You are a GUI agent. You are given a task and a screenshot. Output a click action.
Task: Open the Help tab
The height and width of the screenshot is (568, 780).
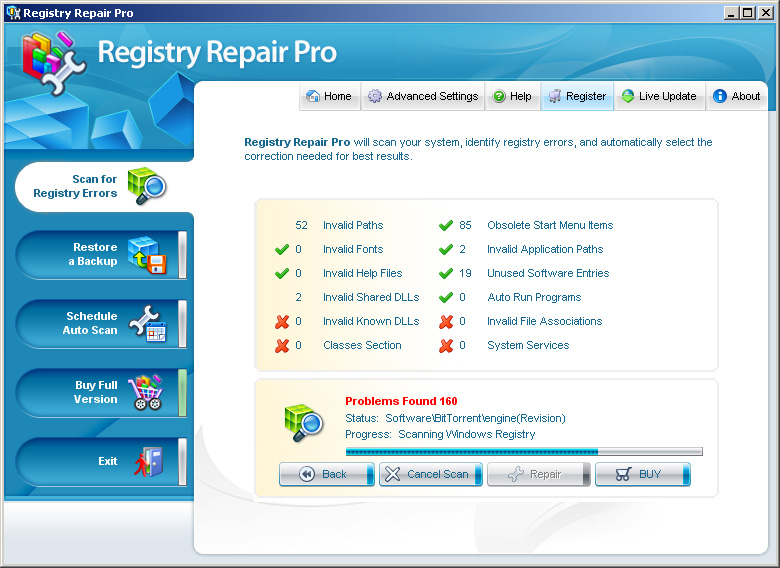pyautogui.click(x=512, y=96)
